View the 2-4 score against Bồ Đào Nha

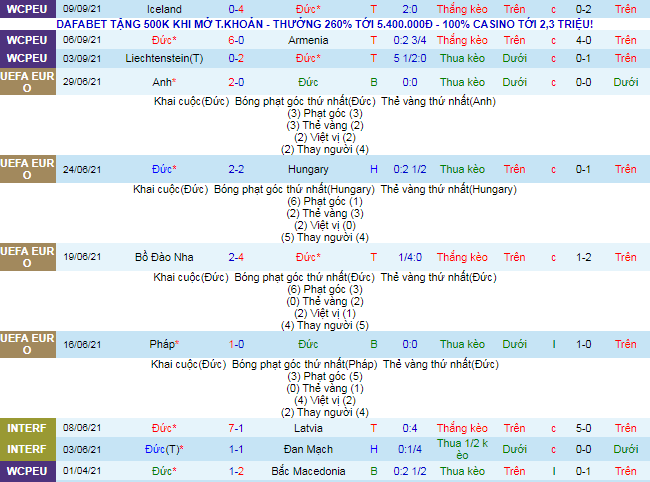(x=237, y=257)
